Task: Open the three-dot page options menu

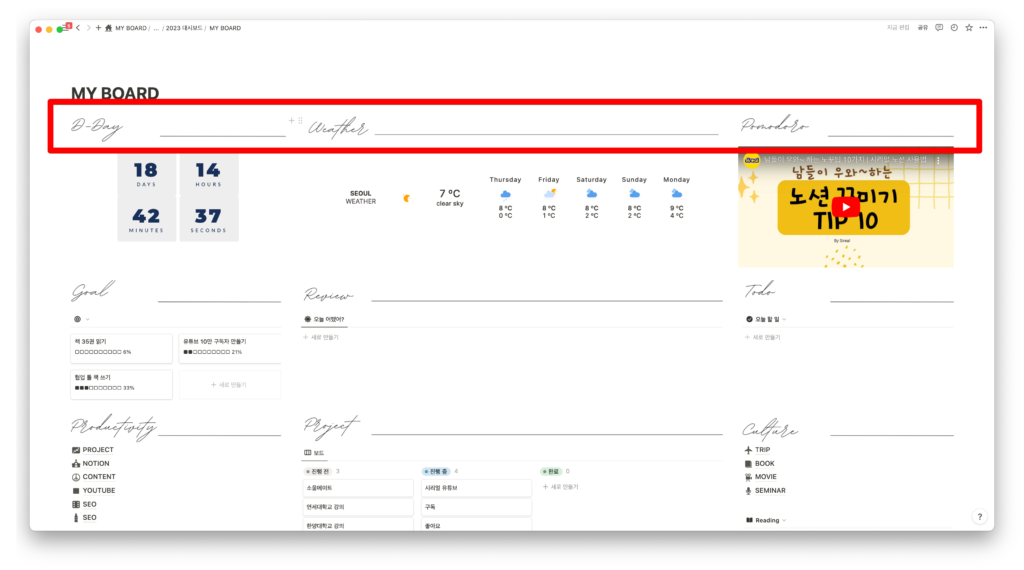Action: pos(982,28)
